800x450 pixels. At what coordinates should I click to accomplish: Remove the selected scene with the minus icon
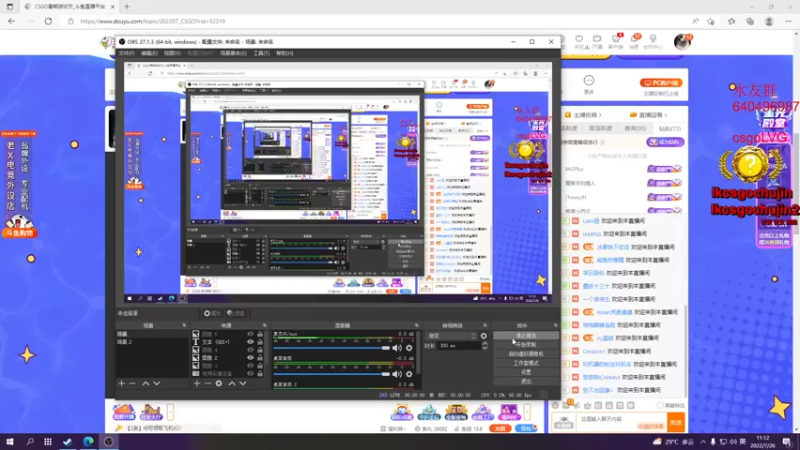(132, 383)
